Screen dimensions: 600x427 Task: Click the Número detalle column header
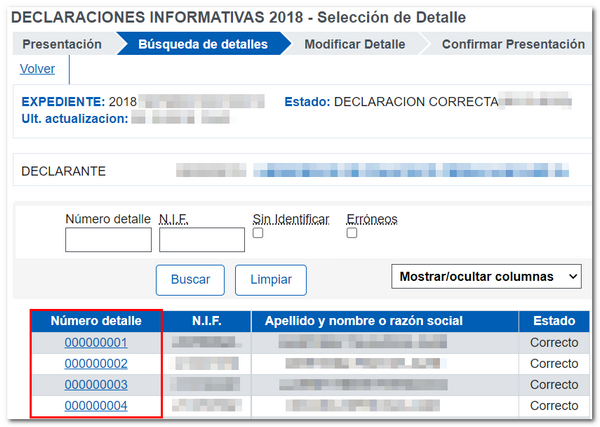coord(96,321)
